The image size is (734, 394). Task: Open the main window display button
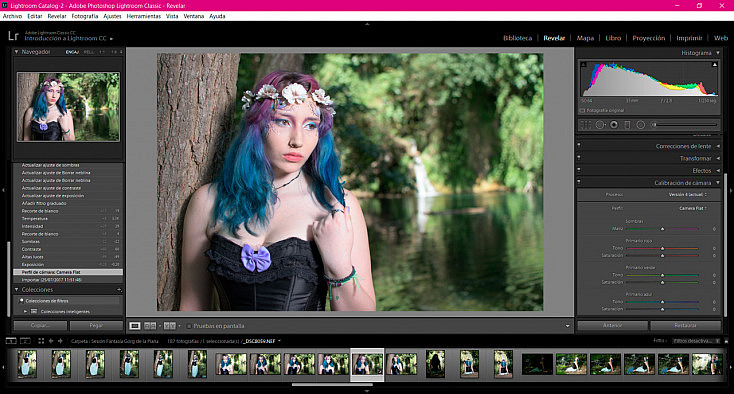(11, 341)
